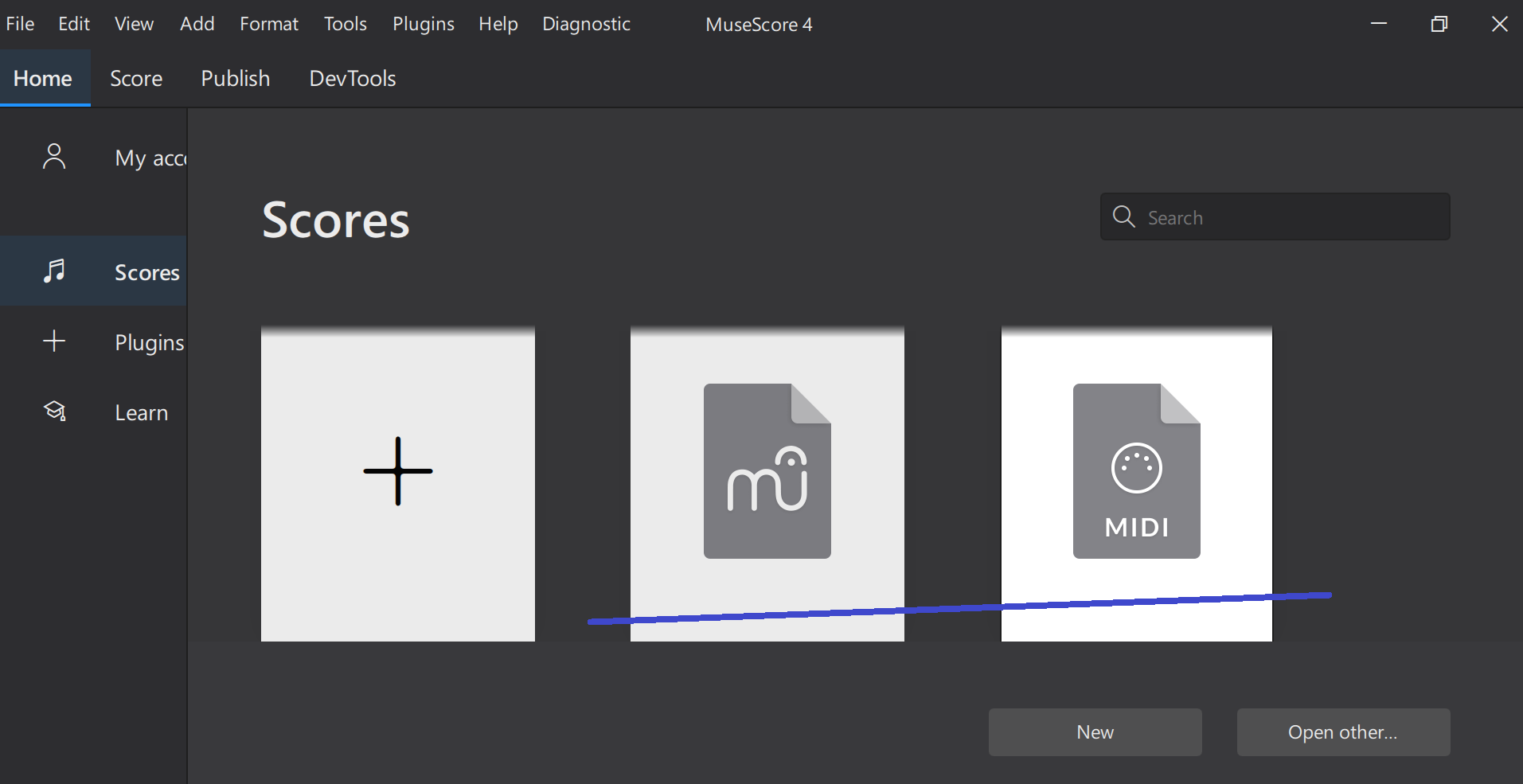Open Learn via the graduation cap icon
The width and height of the screenshot is (1523, 784).
pos(53,412)
